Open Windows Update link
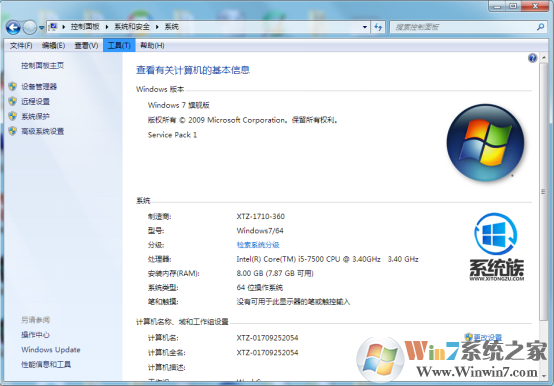 click(x=51, y=350)
